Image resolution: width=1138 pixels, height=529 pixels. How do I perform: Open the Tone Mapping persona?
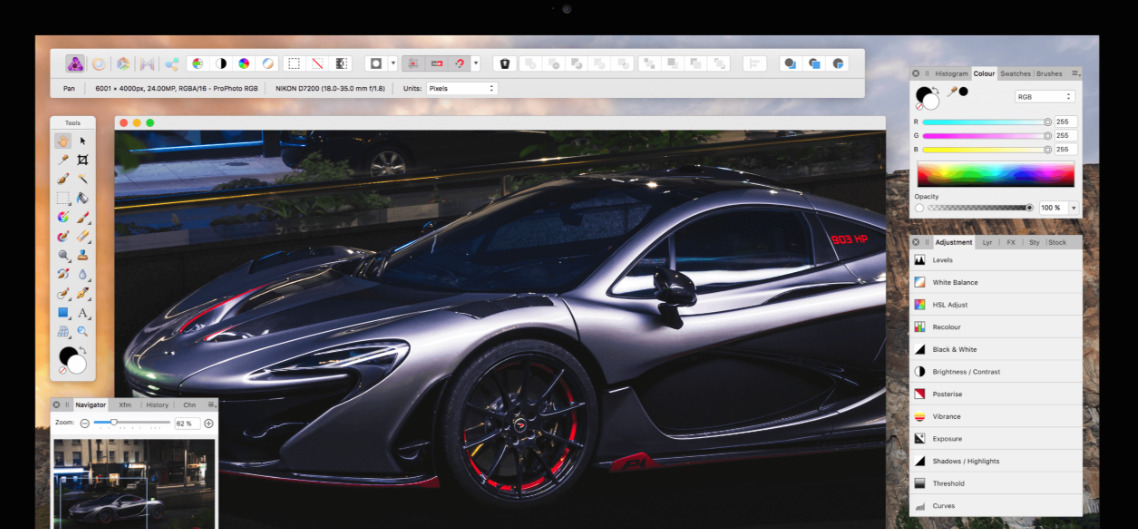coord(147,64)
